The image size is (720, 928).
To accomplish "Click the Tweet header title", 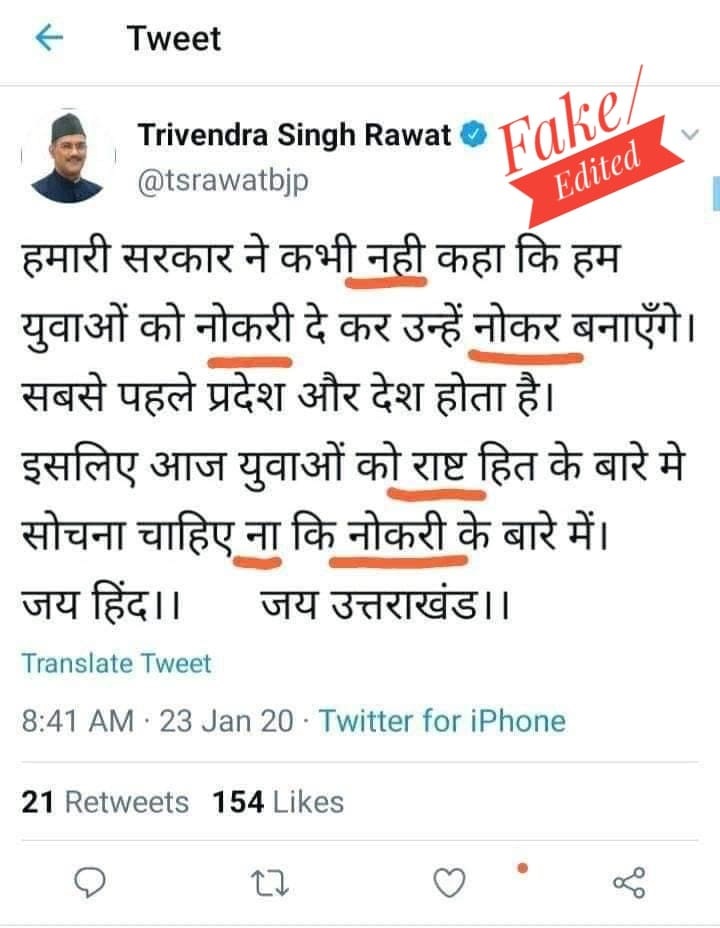I will pyautogui.click(x=173, y=39).
